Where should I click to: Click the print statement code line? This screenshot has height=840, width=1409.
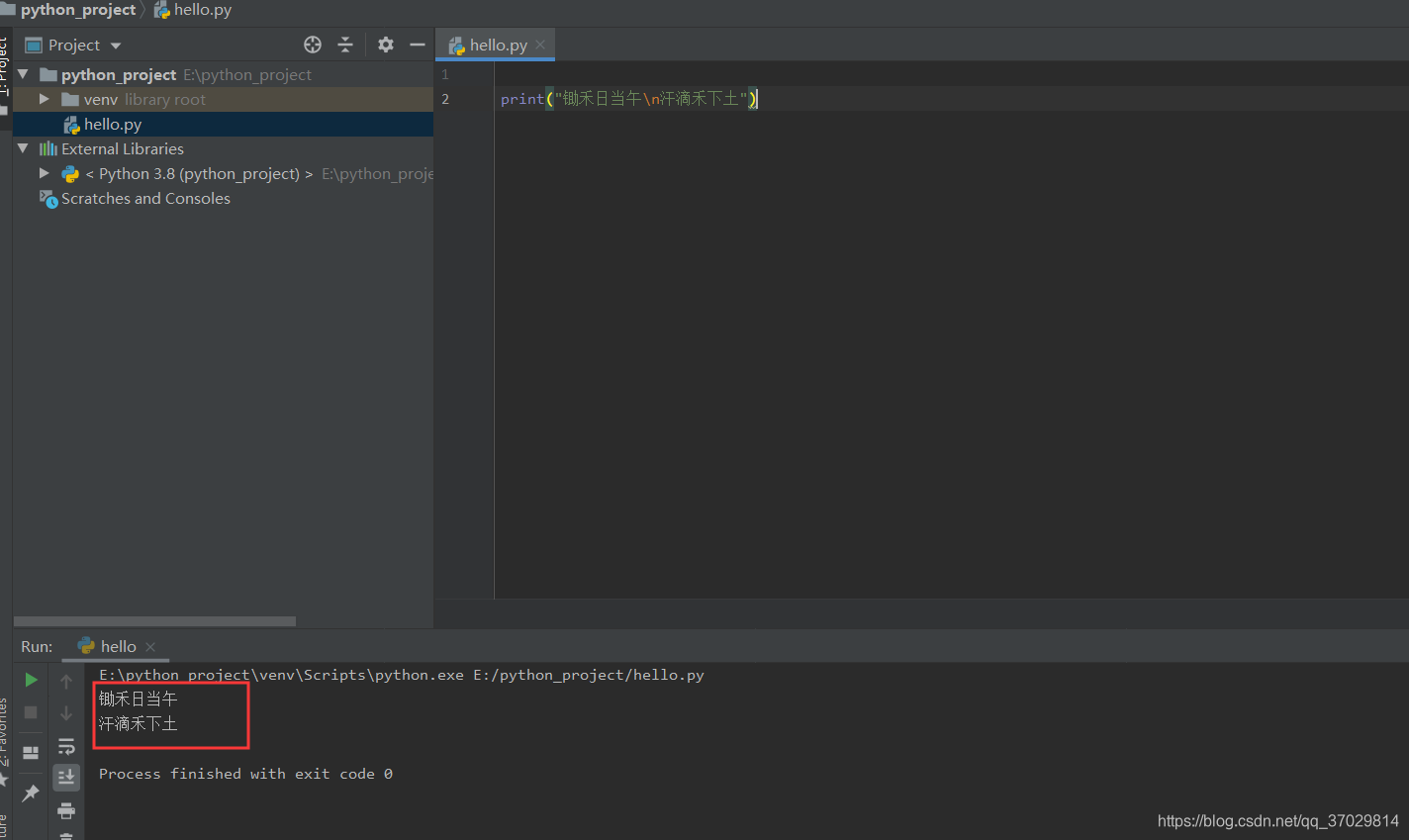tap(629, 99)
